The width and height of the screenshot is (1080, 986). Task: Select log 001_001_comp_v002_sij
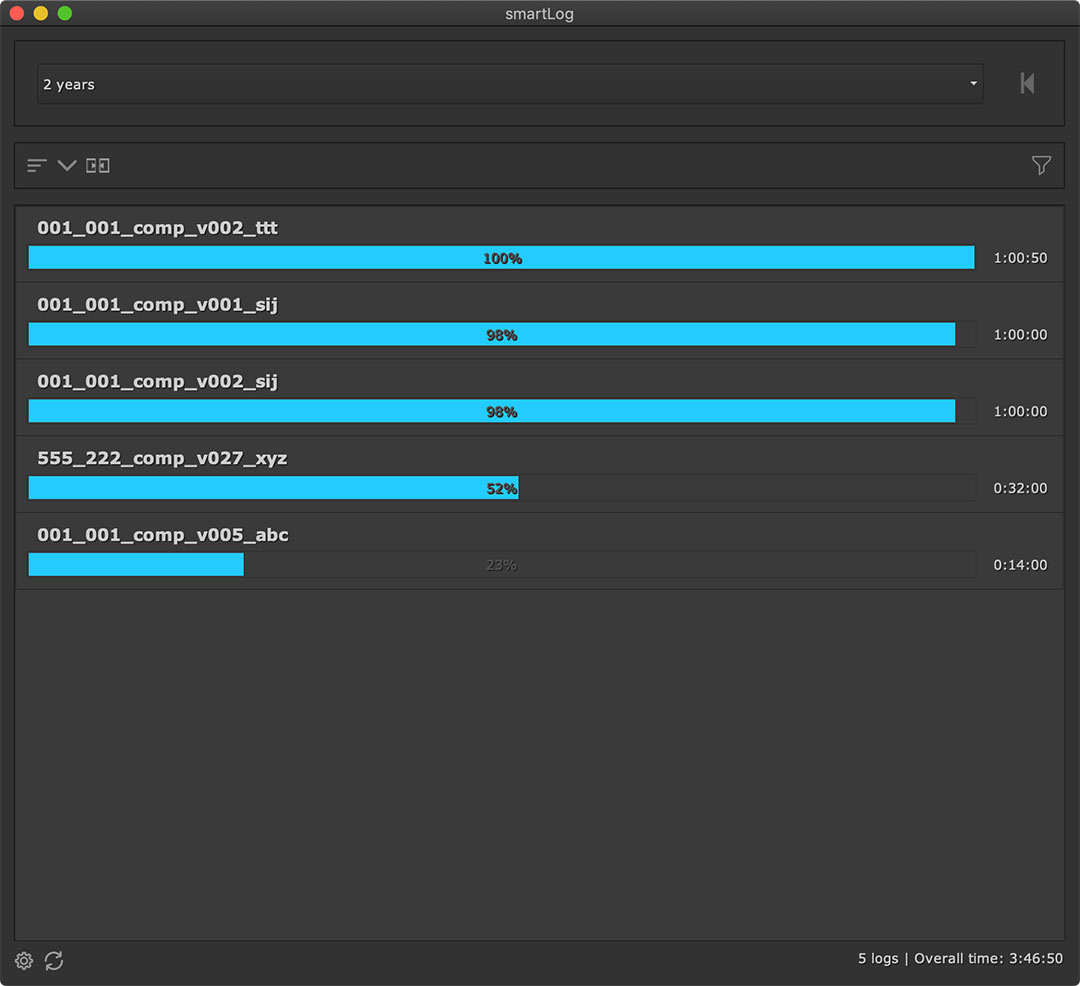point(158,382)
